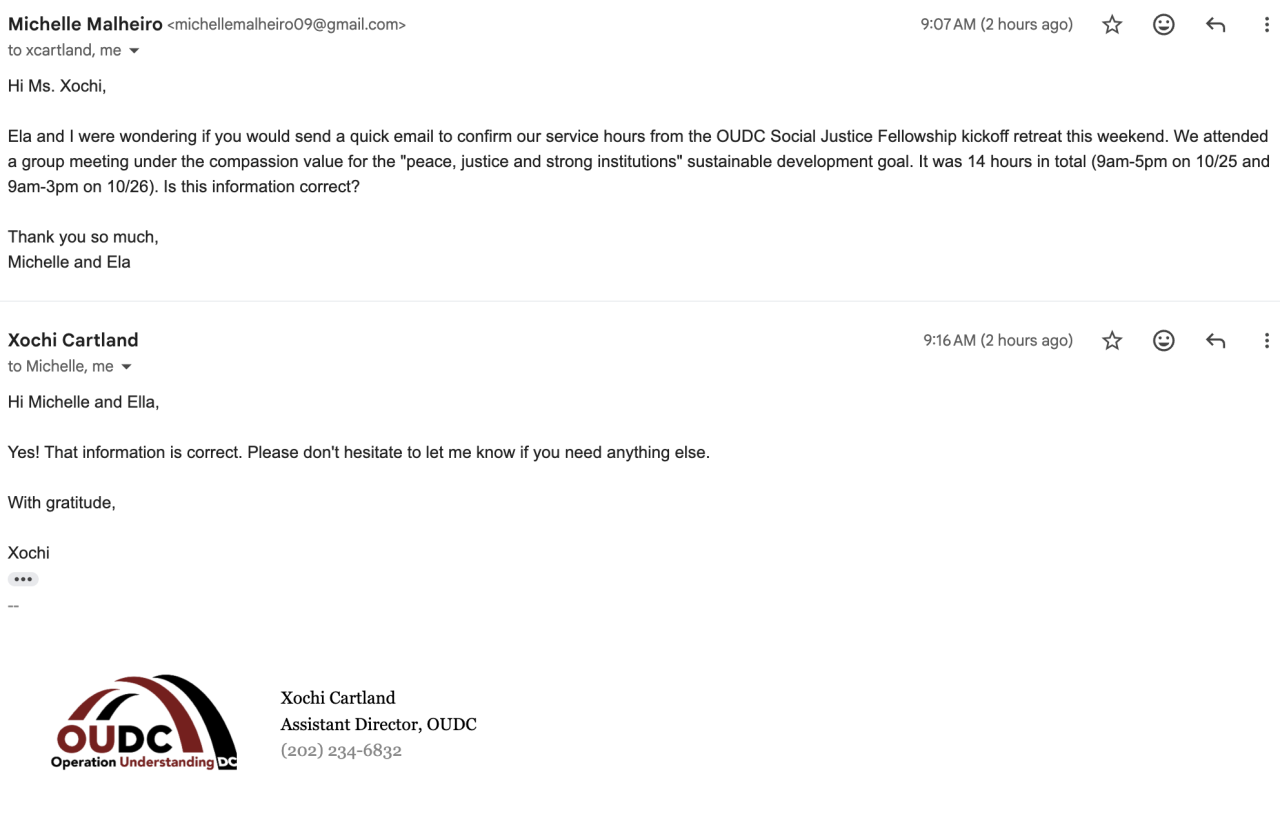
Task: Click the OUDC Operation Understanding logo
Action: click(x=144, y=723)
